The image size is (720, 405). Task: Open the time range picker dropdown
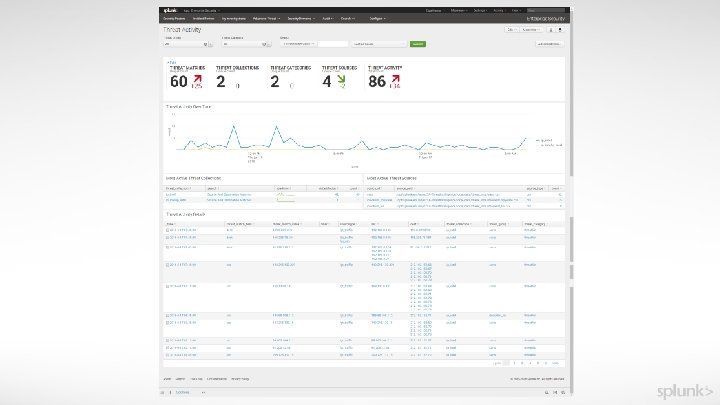pyautogui.click(x=379, y=44)
